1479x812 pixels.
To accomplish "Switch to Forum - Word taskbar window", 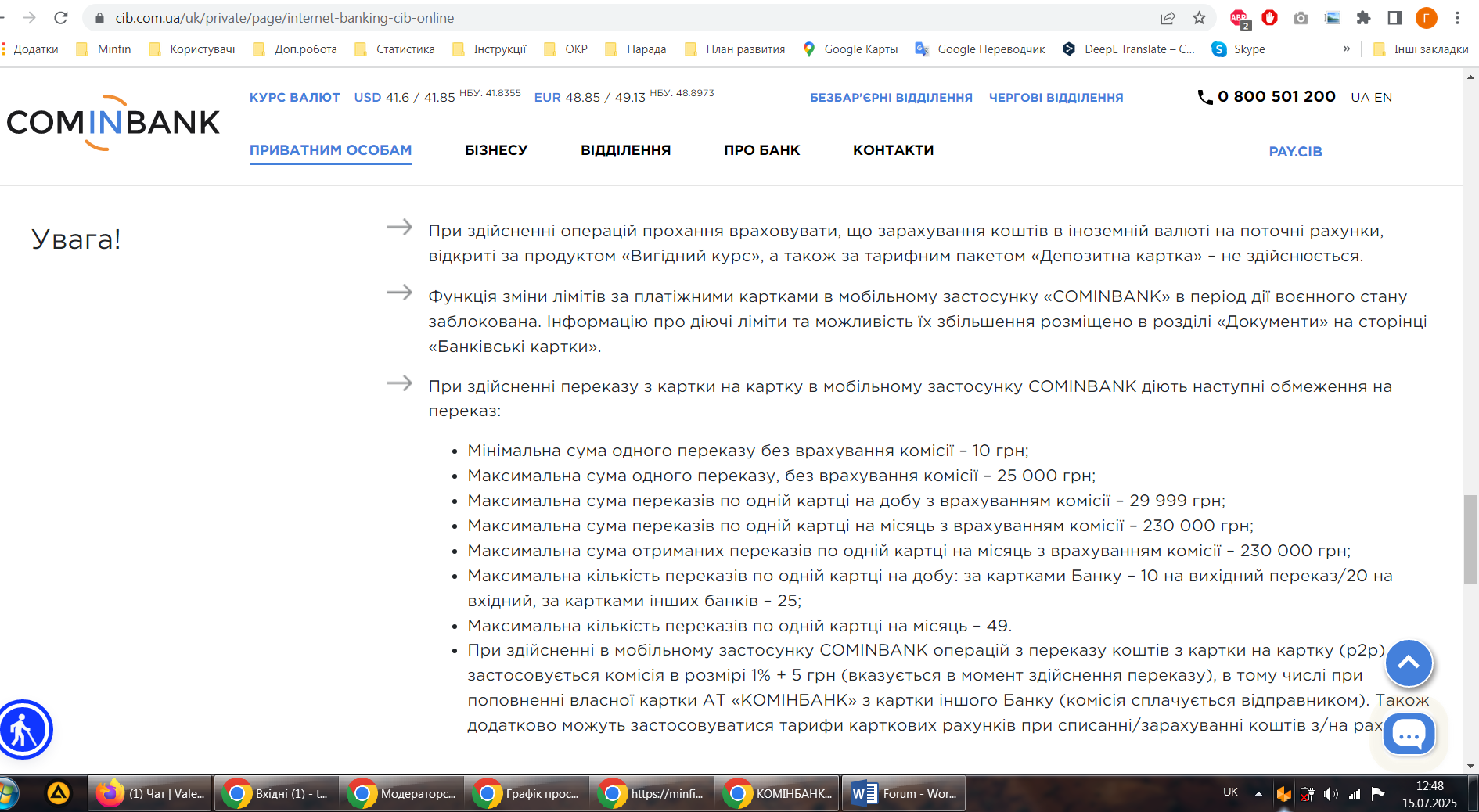I will click(903, 793).
